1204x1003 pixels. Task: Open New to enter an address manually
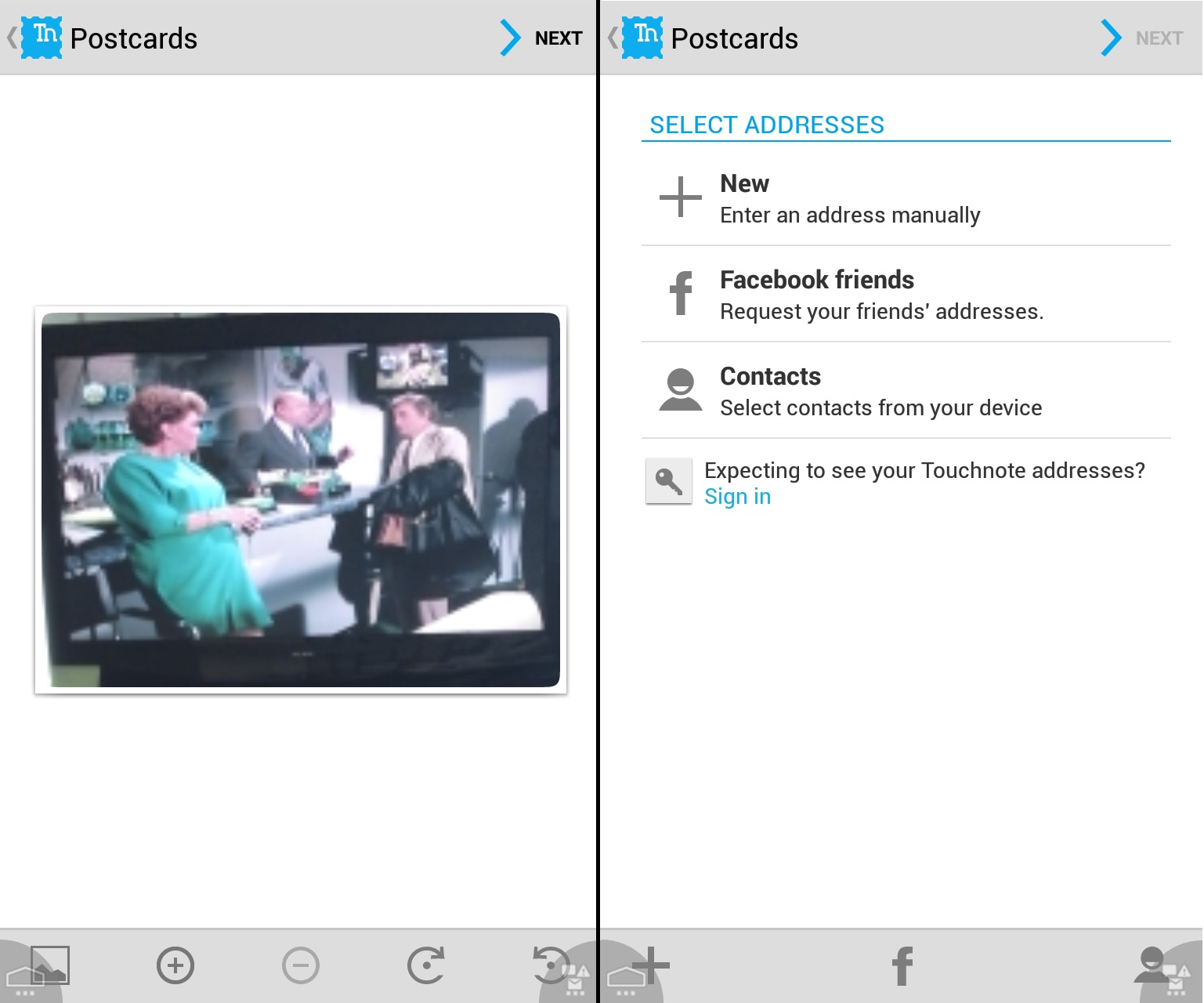coord(906,198)
